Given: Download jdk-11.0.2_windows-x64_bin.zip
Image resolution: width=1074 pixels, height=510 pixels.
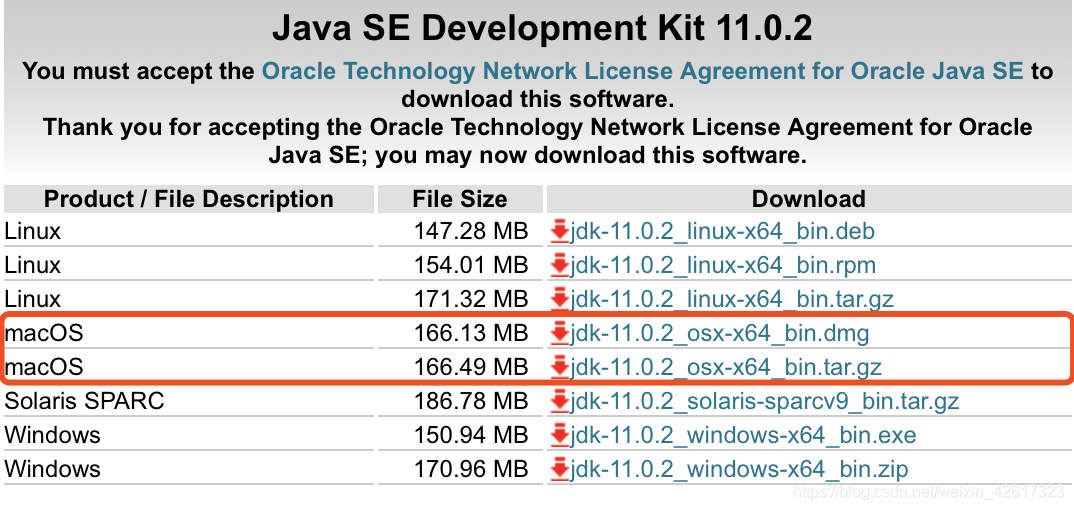Looking at the screenshot, I should [x=739, y=470].
